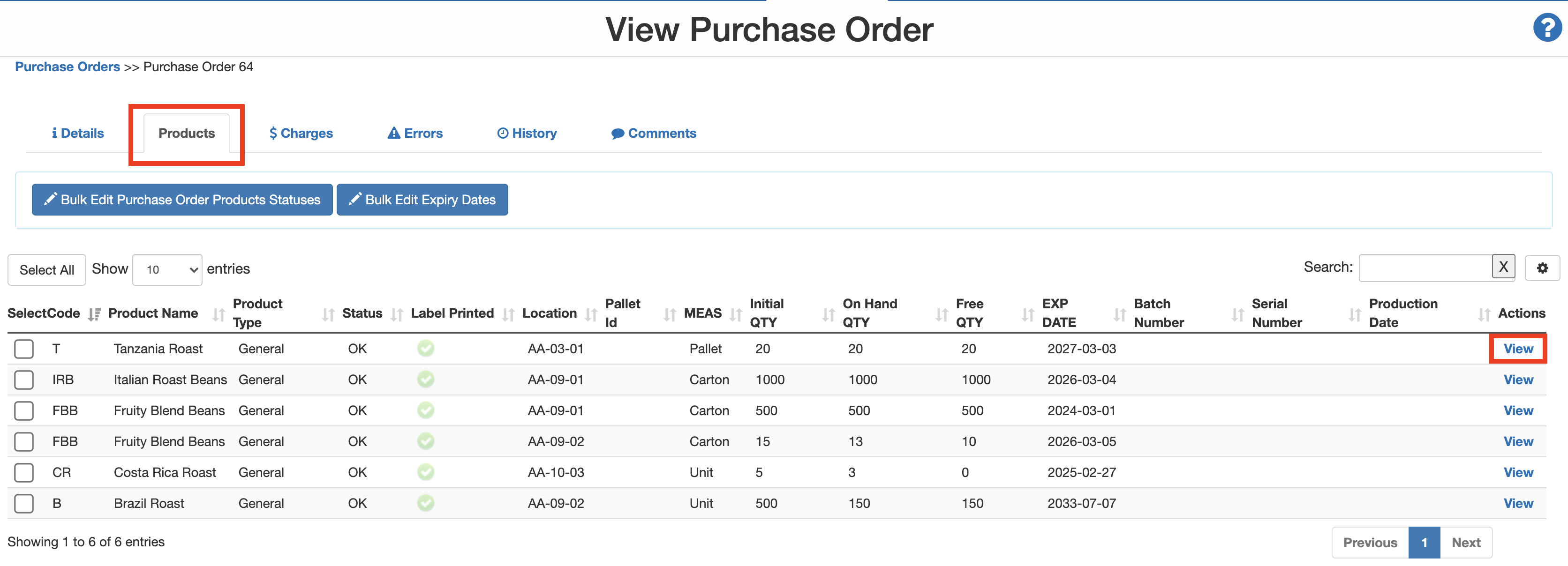Switch to the Charges tab
The width and height of the screenshot is (1568, 566).
coord(301,133)
